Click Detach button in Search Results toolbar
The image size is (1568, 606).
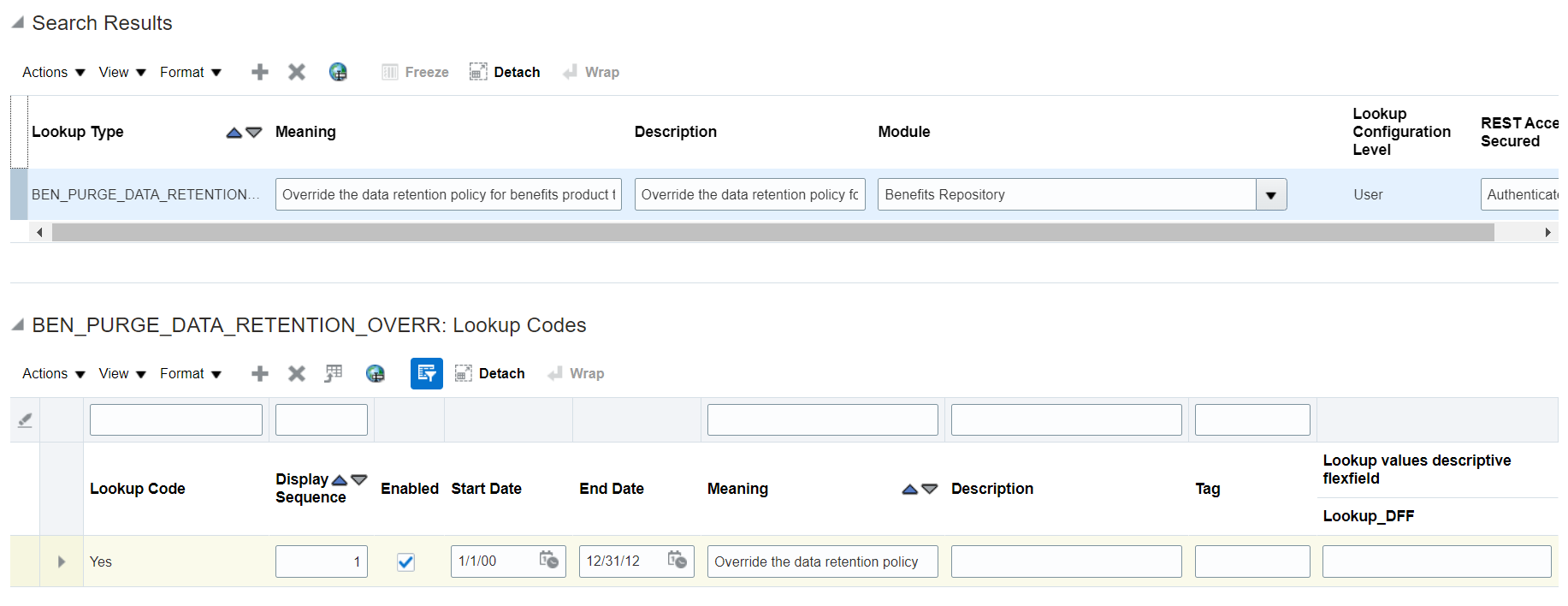coord(505,73)
